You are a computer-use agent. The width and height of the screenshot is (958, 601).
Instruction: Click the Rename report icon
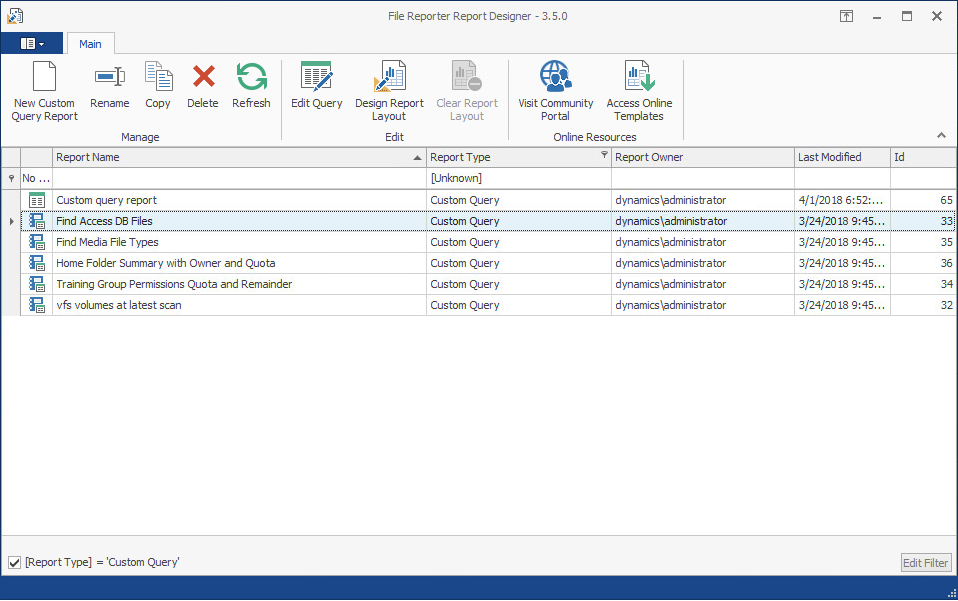click(109, 78)
